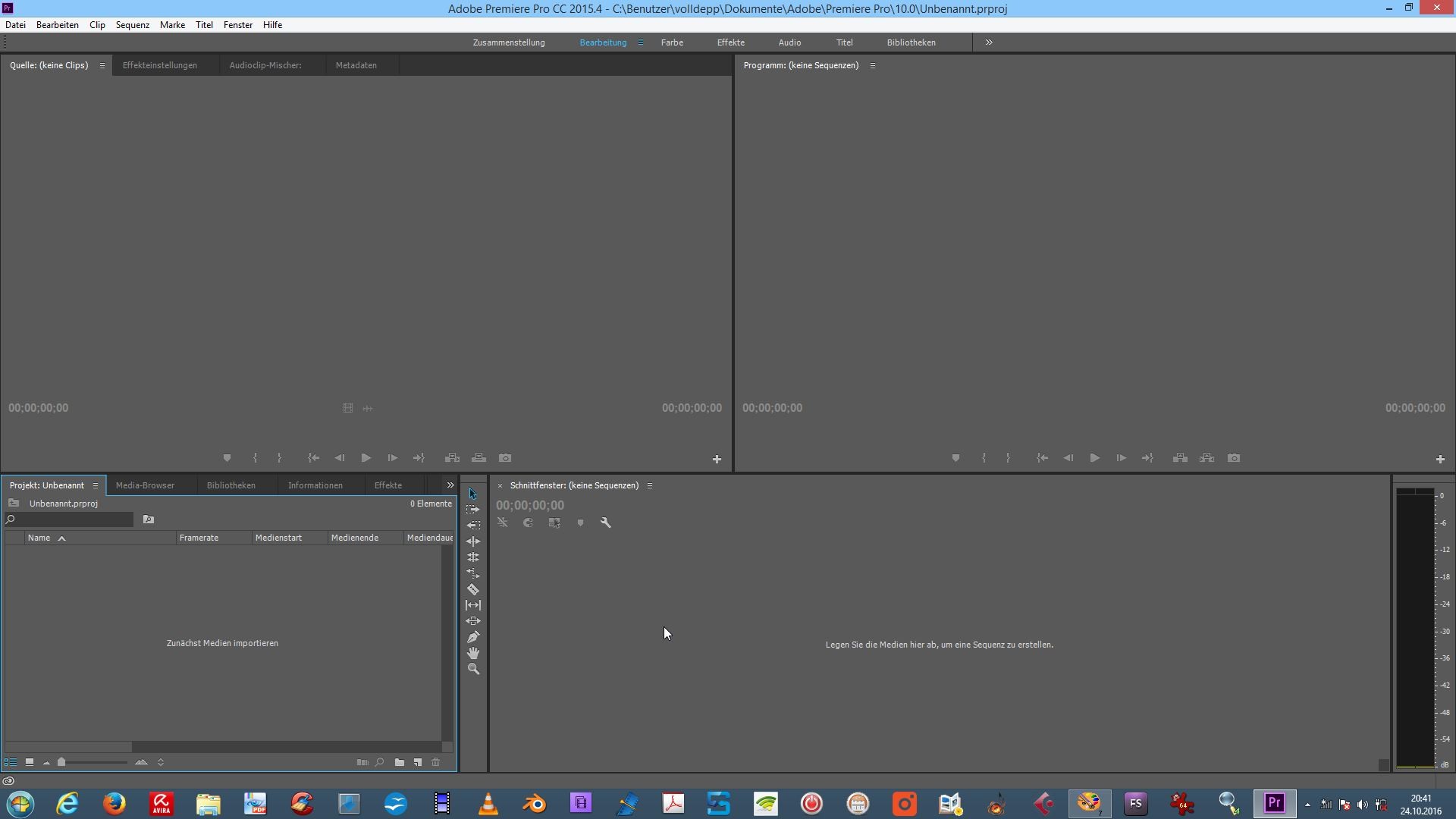The width and height of the screenshot is (1456, 819).
Task: Open Find magnifier in Project panel footer
Action: click(x=380, y=762)
